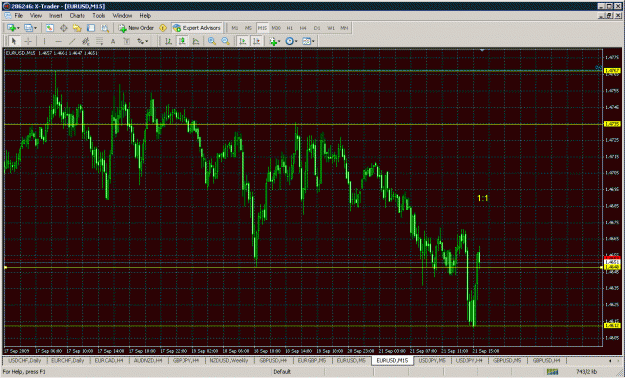This screenshot has height=378, width=625.
Task: Open the Window menu
Action: click(x=122, y=16)
